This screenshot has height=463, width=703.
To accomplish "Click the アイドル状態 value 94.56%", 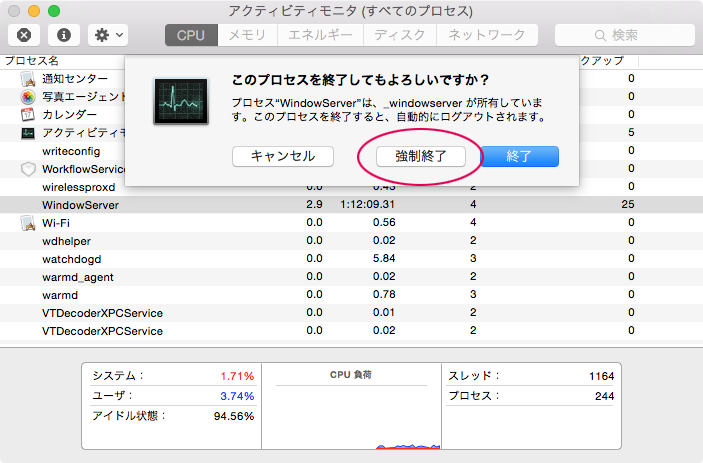I will 234,416.
